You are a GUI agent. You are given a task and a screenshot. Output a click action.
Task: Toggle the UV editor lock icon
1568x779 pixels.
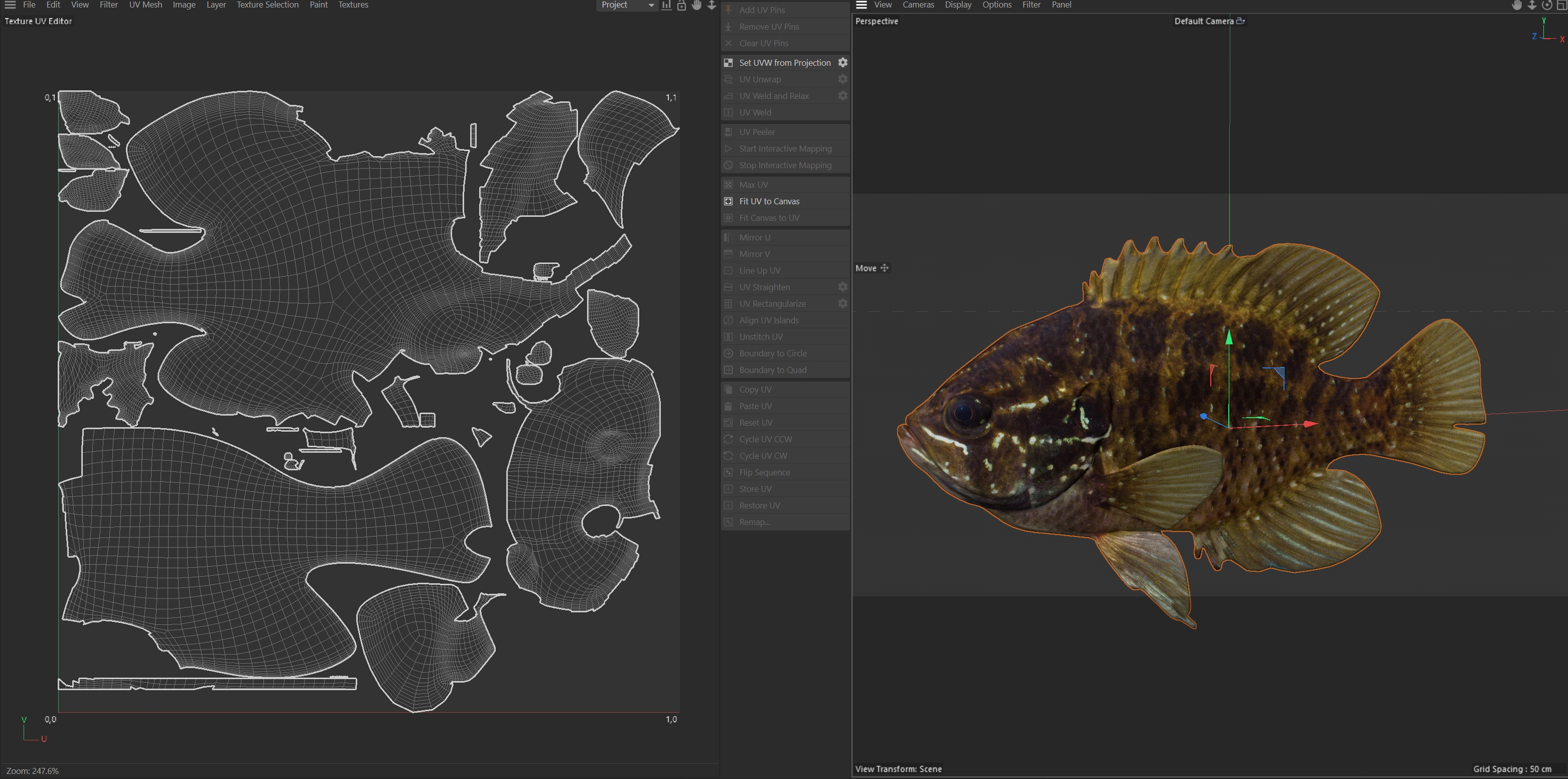[682, 5]
